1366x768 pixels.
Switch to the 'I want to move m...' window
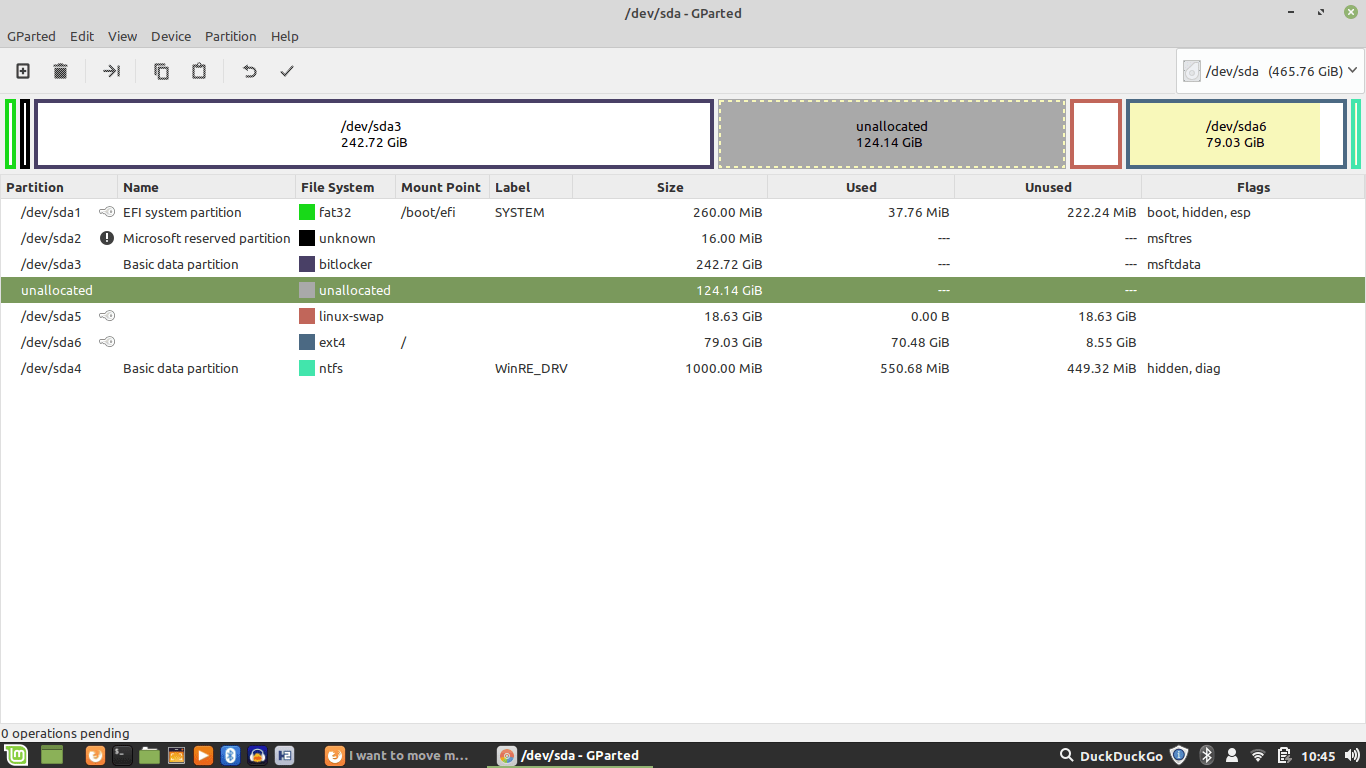click(x=396, y=755)
